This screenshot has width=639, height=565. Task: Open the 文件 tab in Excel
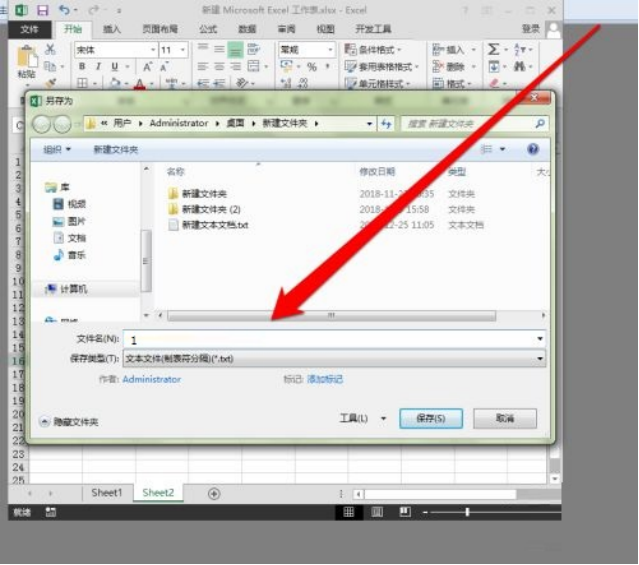point(29,29)
